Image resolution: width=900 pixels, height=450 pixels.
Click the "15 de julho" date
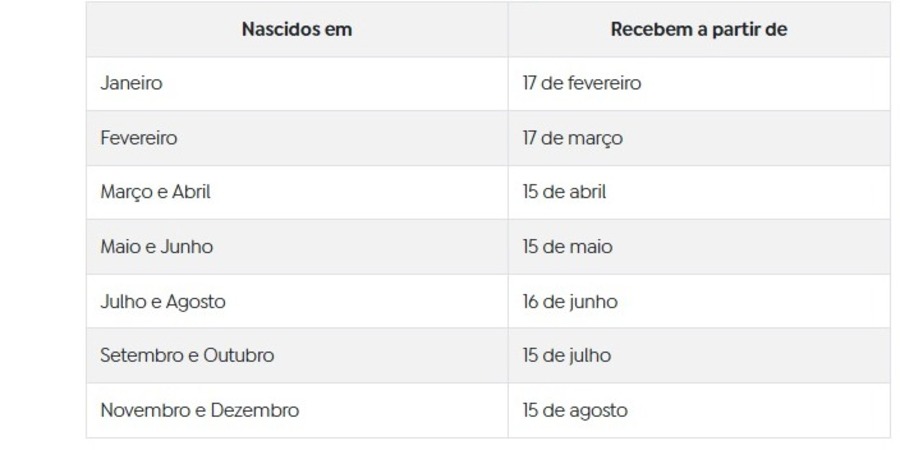coord(566,356)
